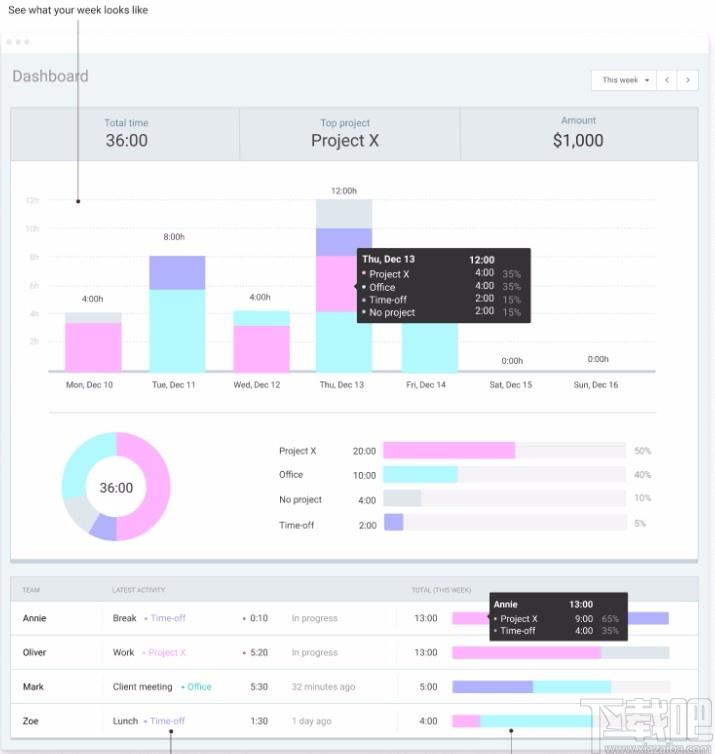Viewport: 715px width, 754px height.
Task: Click the Project X tag in Oliver's activity
Action: tap(166, 653)
